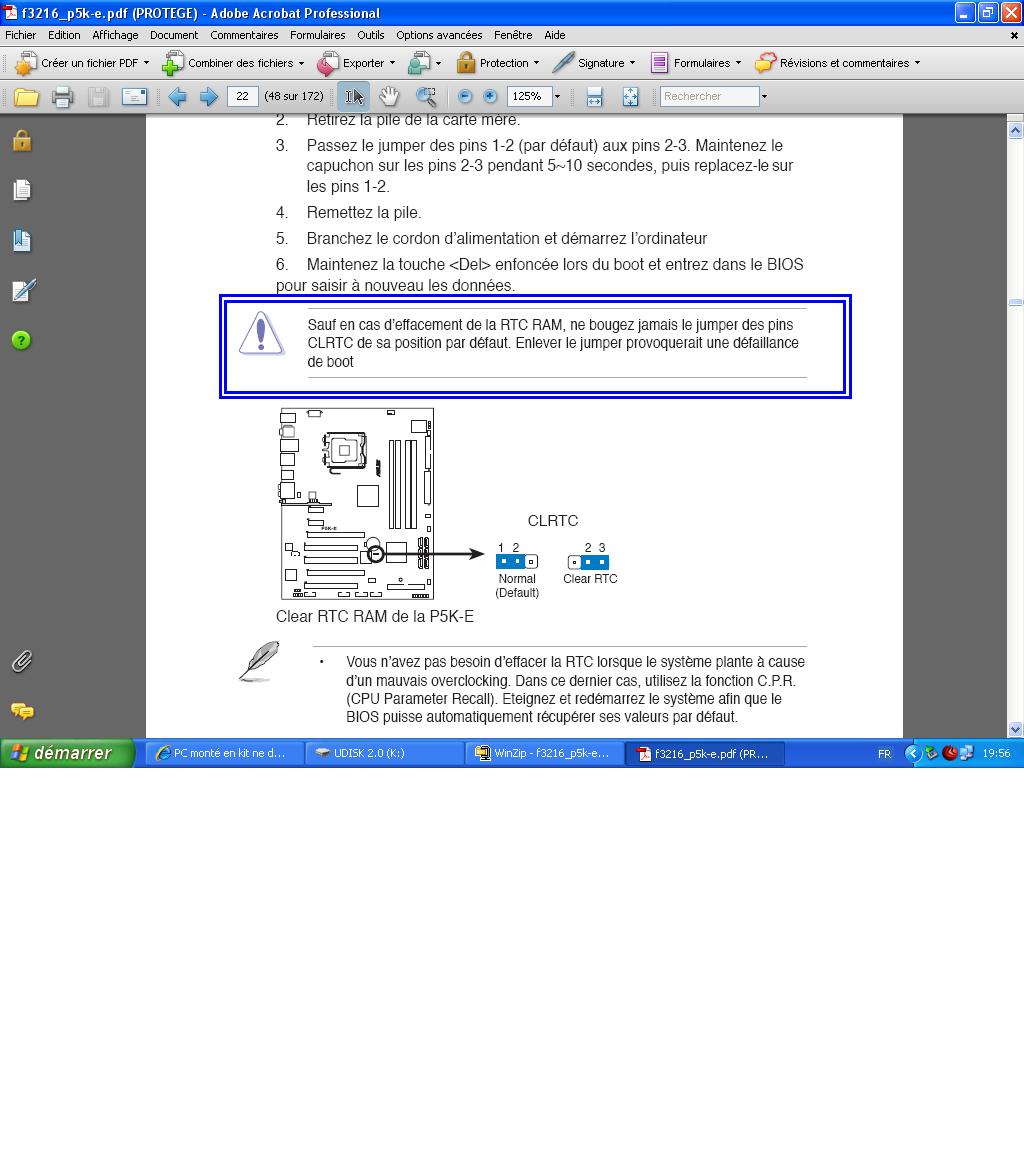
Task: Click the Email envelope icon
Action: tap(134, 97)
